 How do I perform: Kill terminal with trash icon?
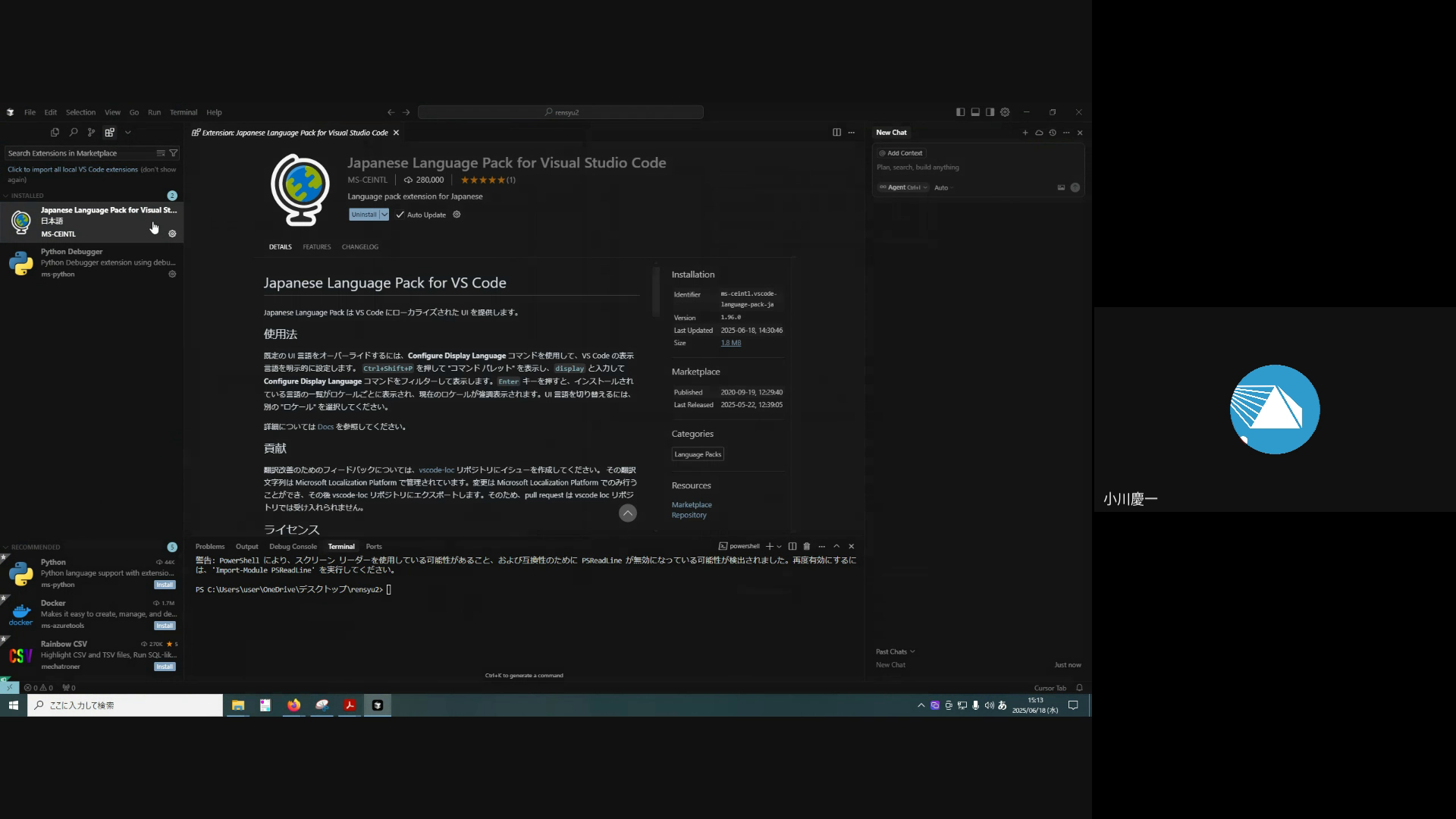tap(807, 547)
